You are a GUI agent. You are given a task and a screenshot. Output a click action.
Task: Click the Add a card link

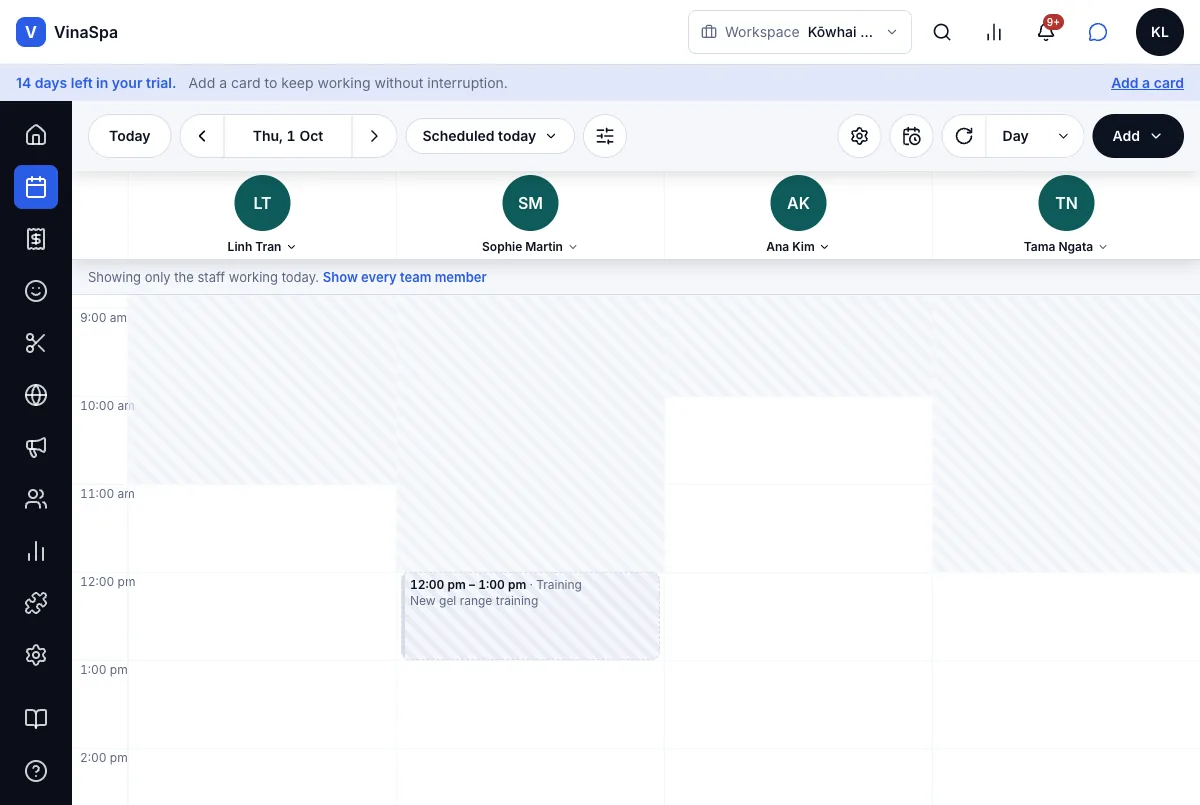pos(1147,83)
